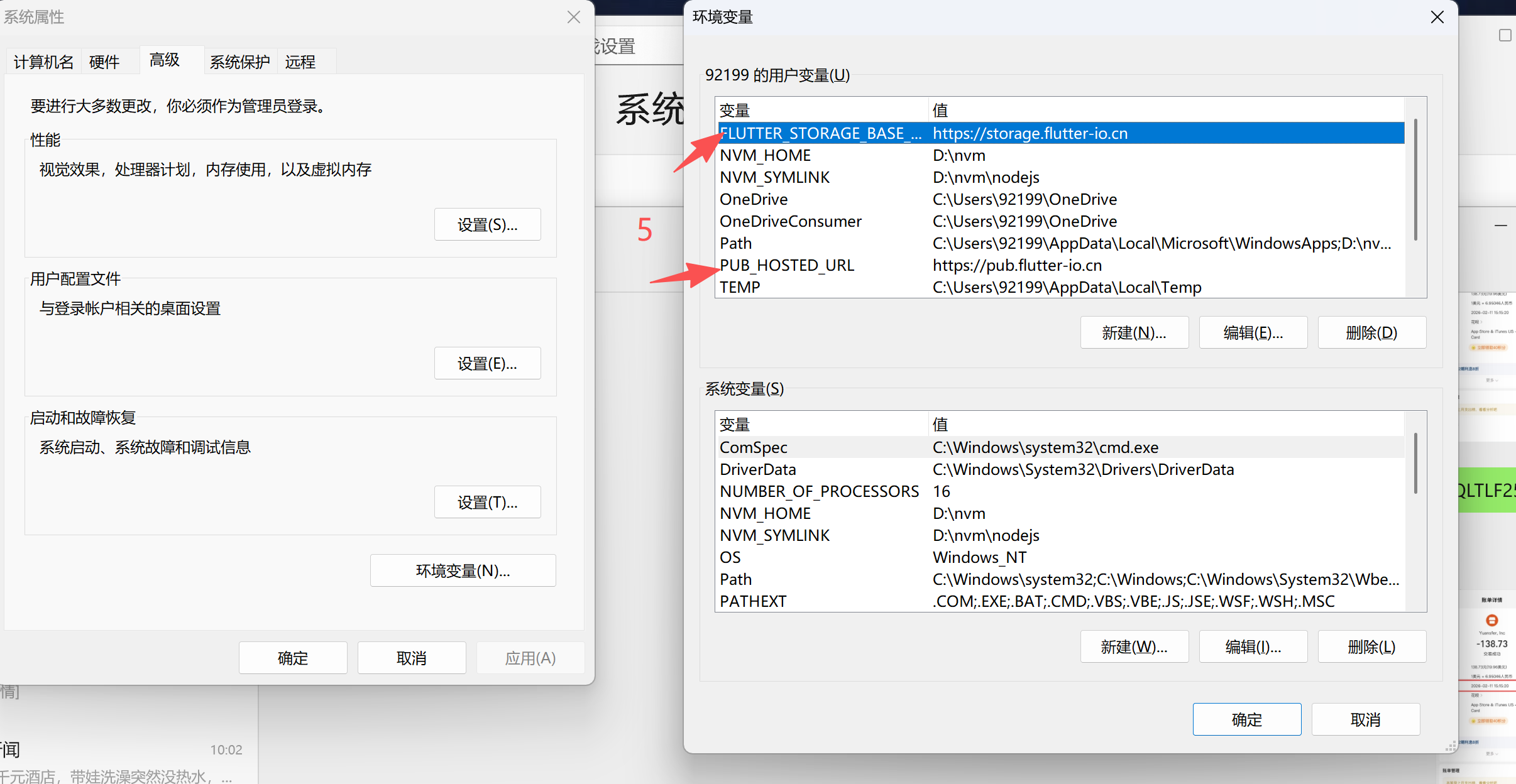
Task: Switch to the 硬件 tab
Action: pos(104,62)
